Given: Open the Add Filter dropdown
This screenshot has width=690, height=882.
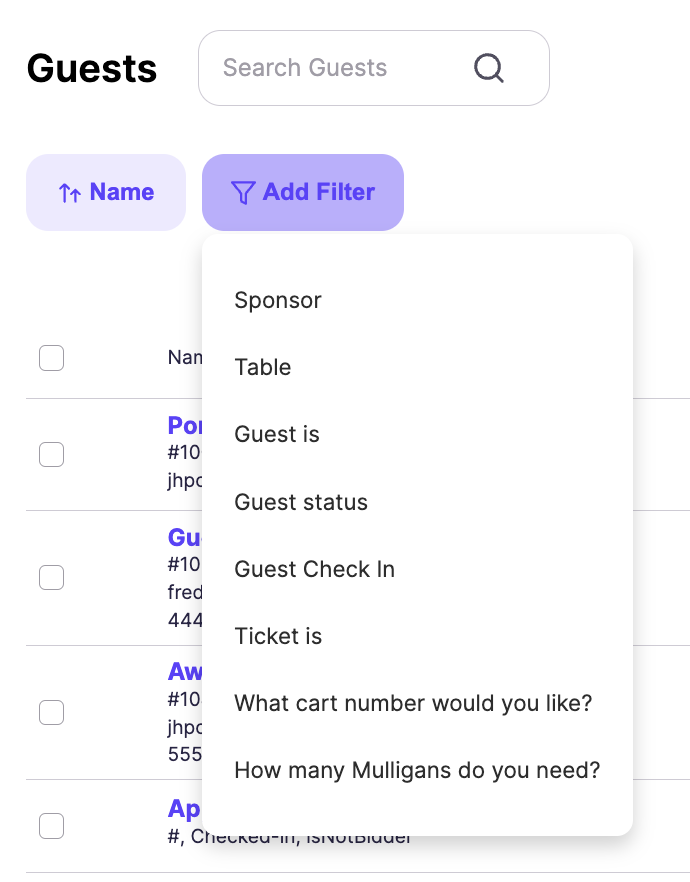Looking at the screenshot, I should click(302, 192).
